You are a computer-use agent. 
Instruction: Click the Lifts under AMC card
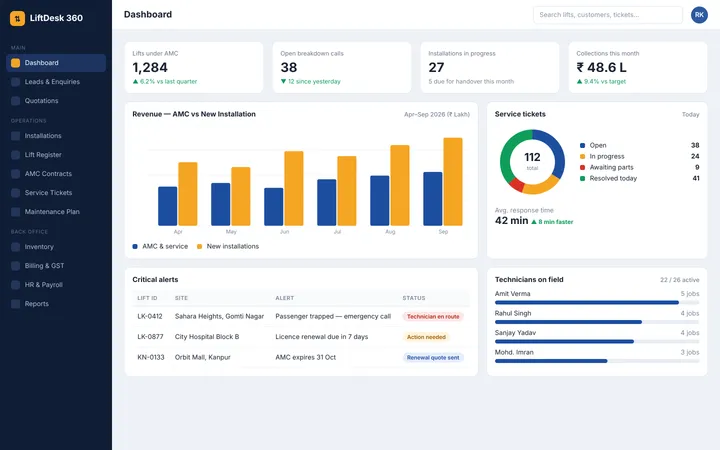[x=194, y=68]
